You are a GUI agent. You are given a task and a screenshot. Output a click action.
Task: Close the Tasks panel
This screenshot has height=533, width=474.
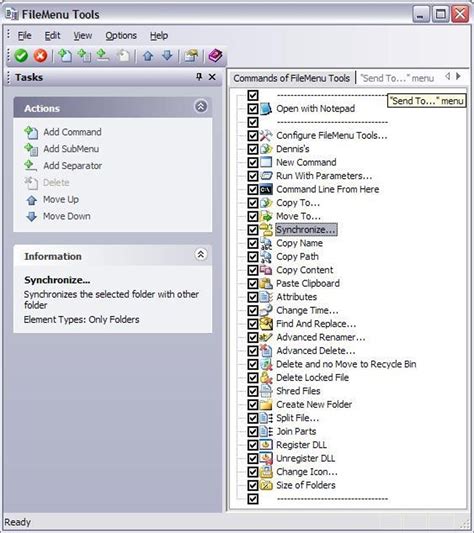pyautogui.click(x=212, y=77)
